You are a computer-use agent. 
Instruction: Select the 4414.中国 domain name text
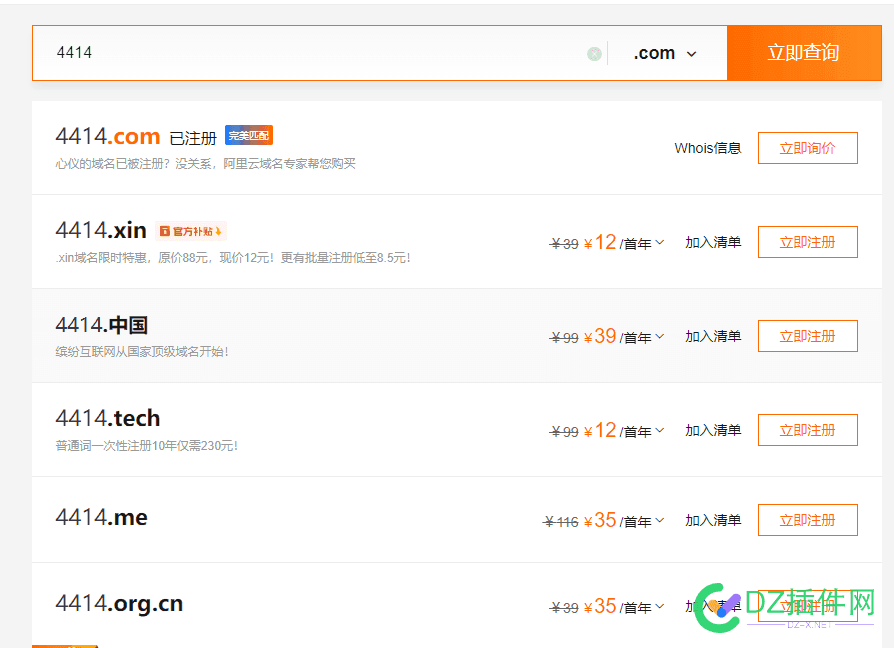[101, 325]
